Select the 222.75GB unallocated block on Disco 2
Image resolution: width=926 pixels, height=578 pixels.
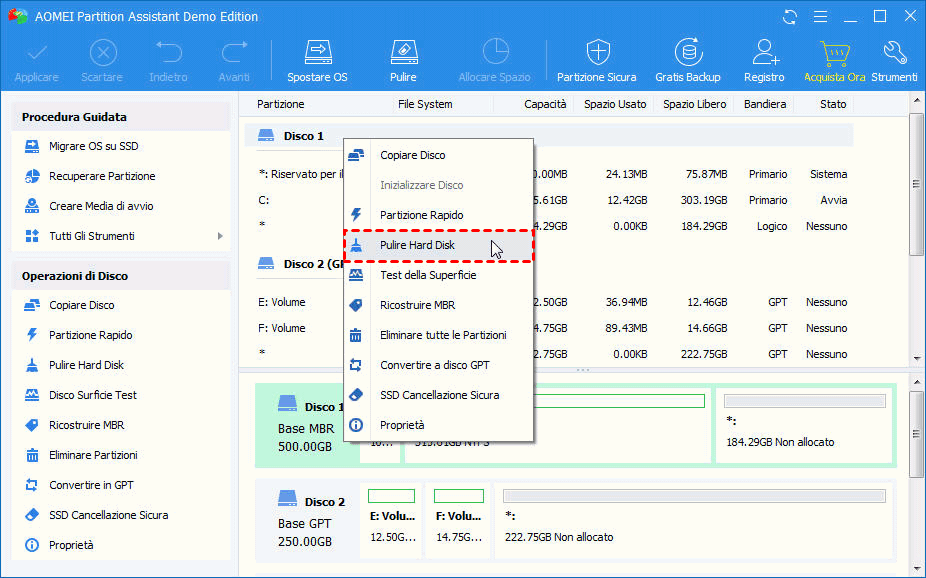(693, 520)
